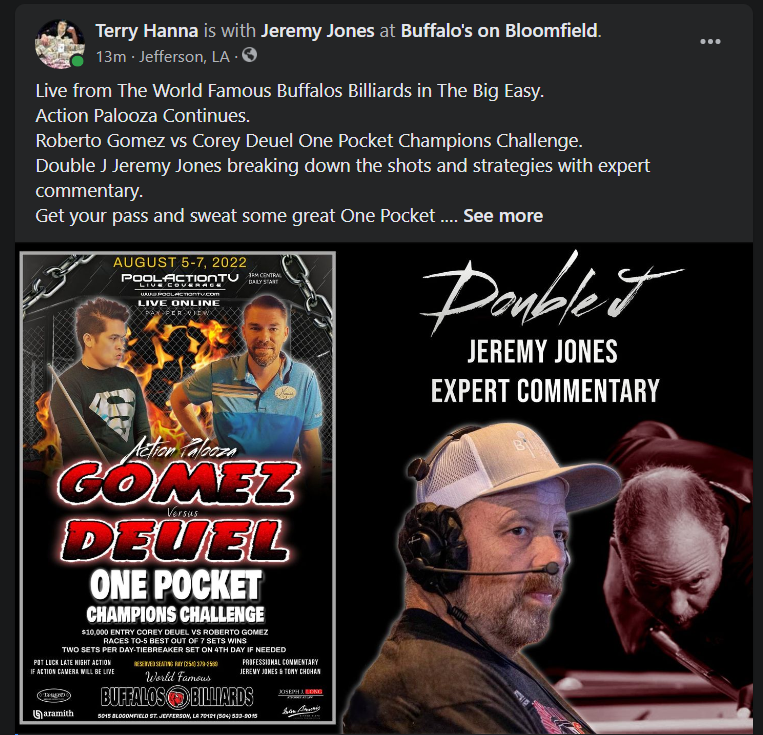Click the public globe privacy icon
Image resolution: width=763 pixels, height=735 pixels.
click(x=249, y=55)
